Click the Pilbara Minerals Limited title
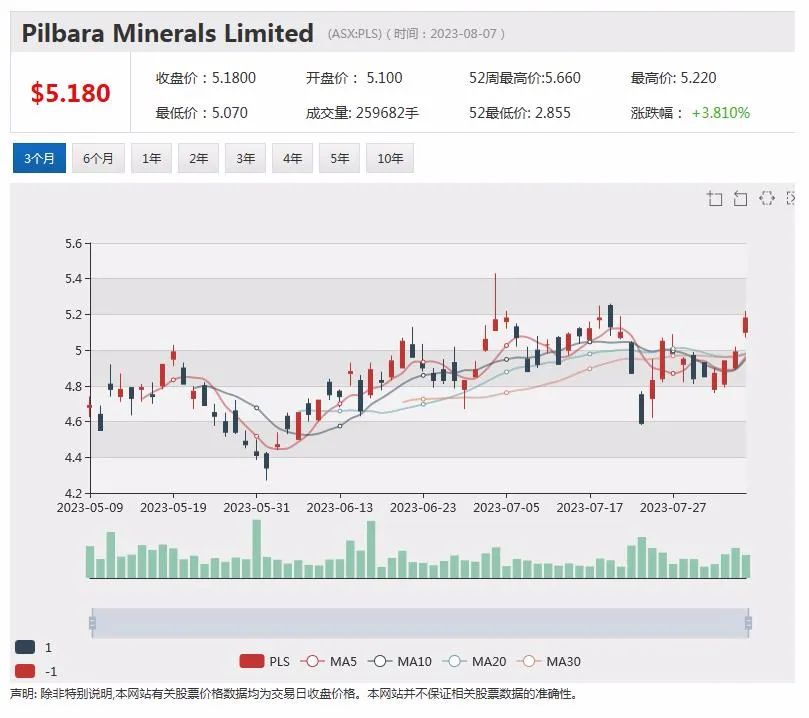 coord(168,33)
